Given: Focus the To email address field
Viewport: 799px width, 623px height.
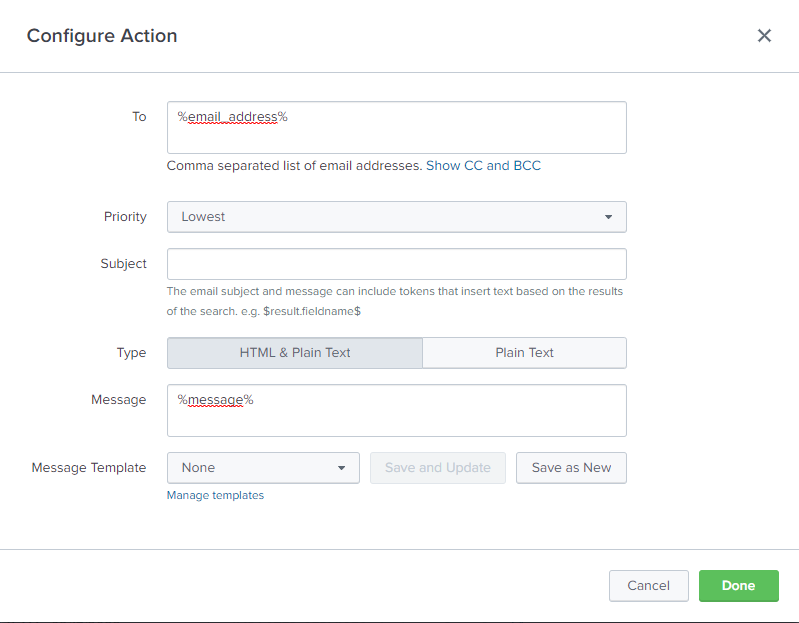Looking at the screenshot, I should 396,127.
